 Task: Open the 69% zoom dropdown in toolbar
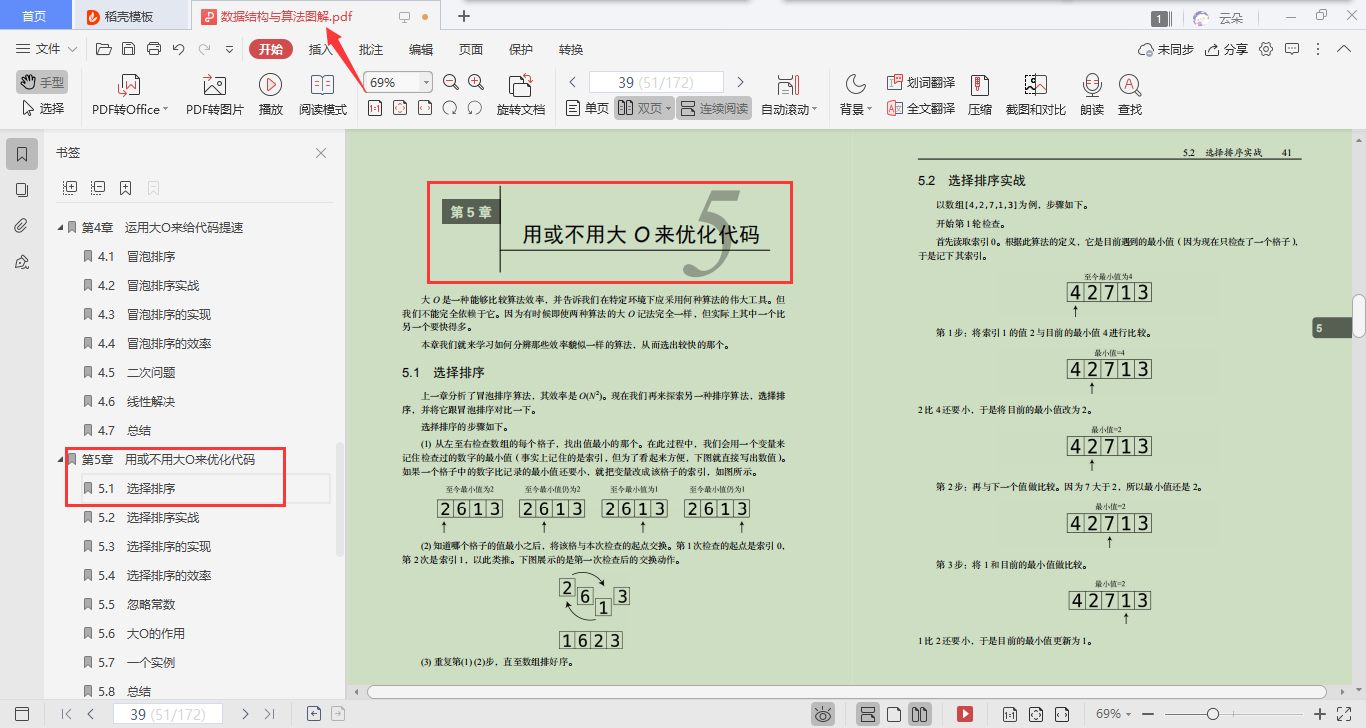(x=427, y=82)
